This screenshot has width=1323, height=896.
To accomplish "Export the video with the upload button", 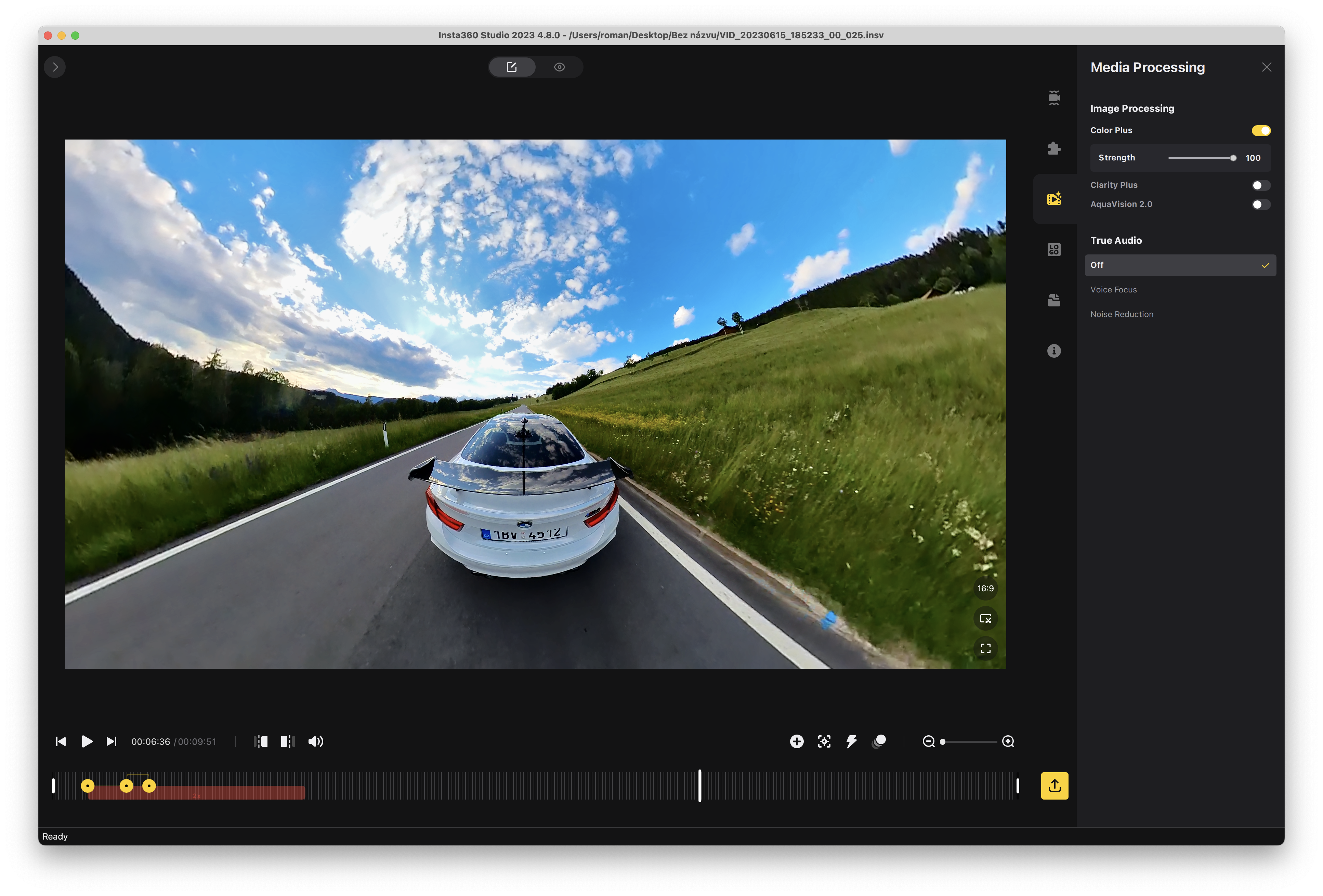I will tap(1054, 786).
